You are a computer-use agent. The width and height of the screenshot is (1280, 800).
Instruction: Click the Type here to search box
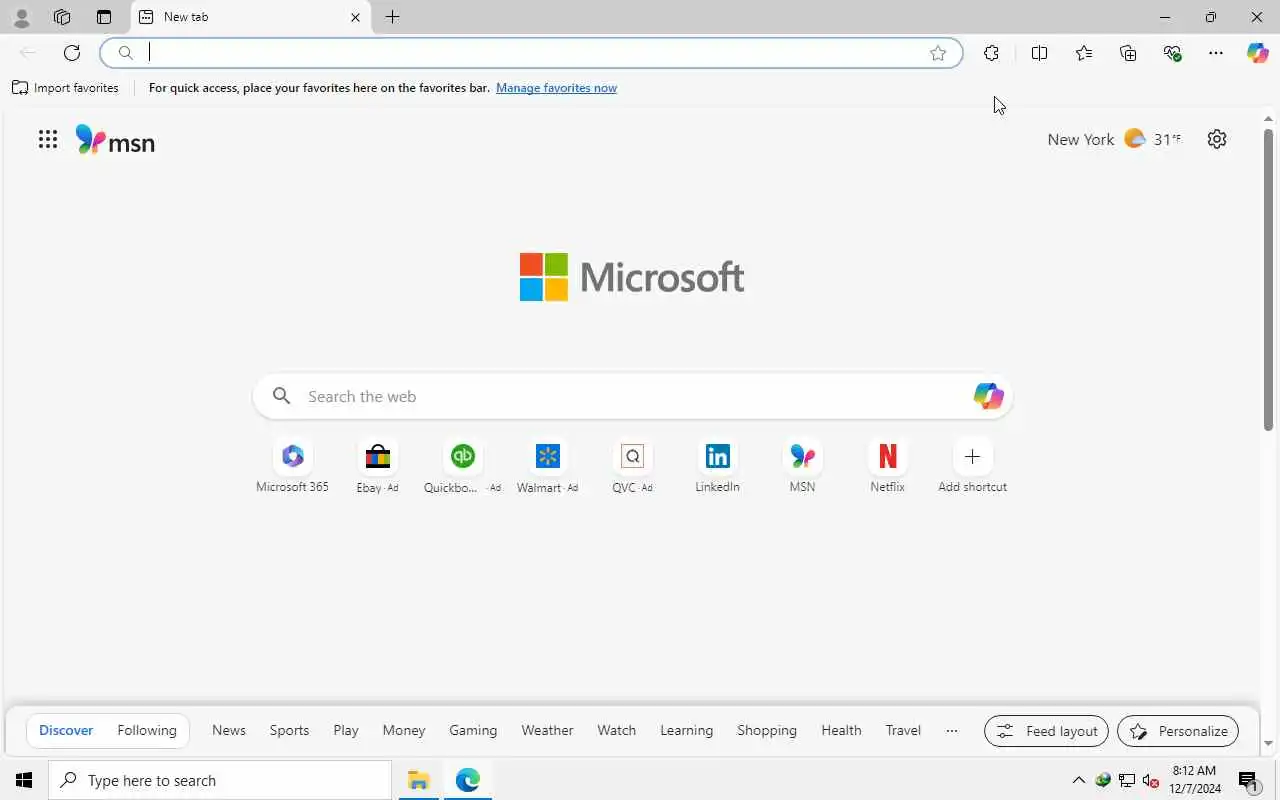(220, 780)
